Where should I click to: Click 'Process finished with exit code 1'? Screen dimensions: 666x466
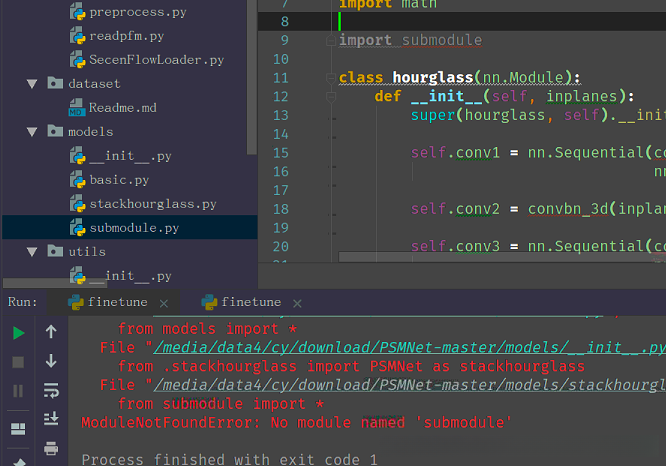click(229, 459)
